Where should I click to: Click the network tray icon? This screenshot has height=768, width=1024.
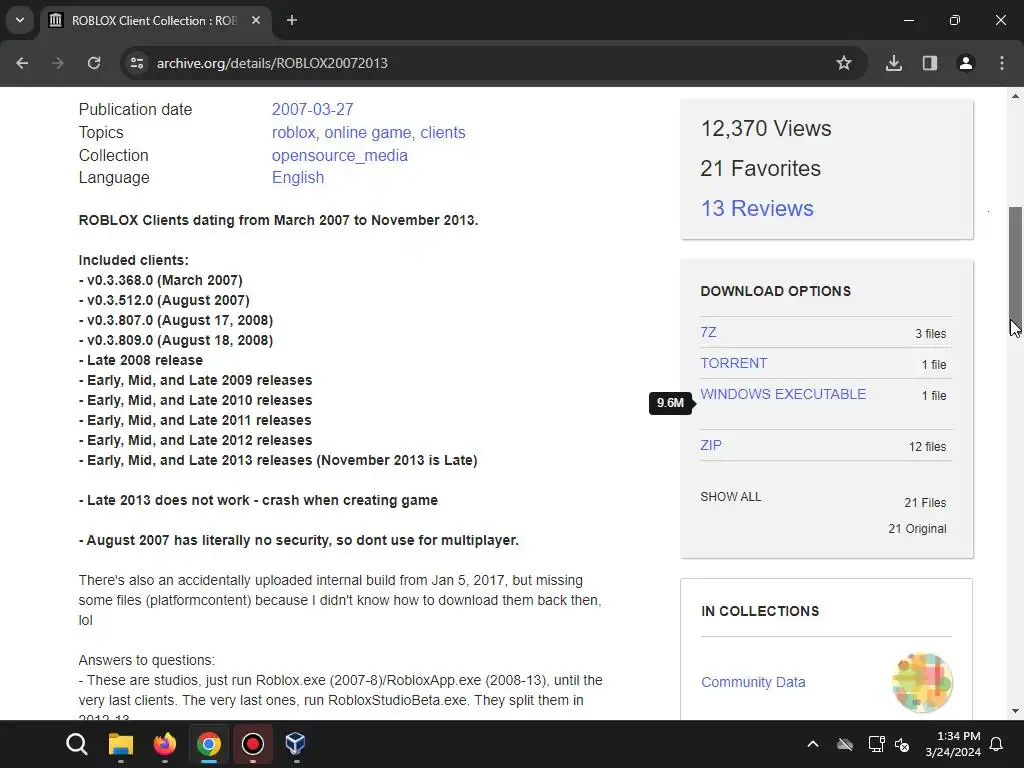point(876,744)
